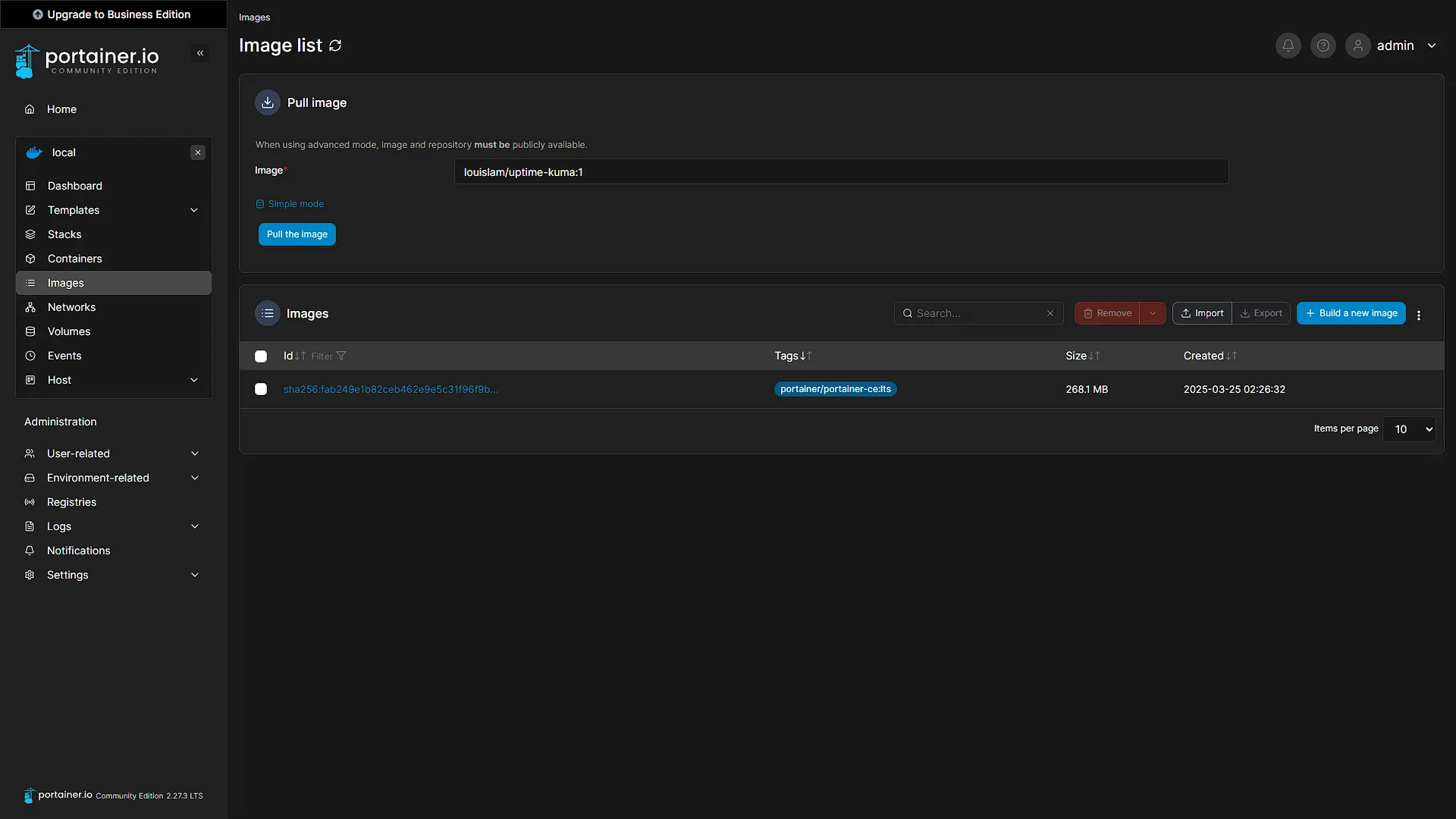Screen dimensions: 1456x819
Task: Open the help question mark icon
Action: pos(1323,45)
